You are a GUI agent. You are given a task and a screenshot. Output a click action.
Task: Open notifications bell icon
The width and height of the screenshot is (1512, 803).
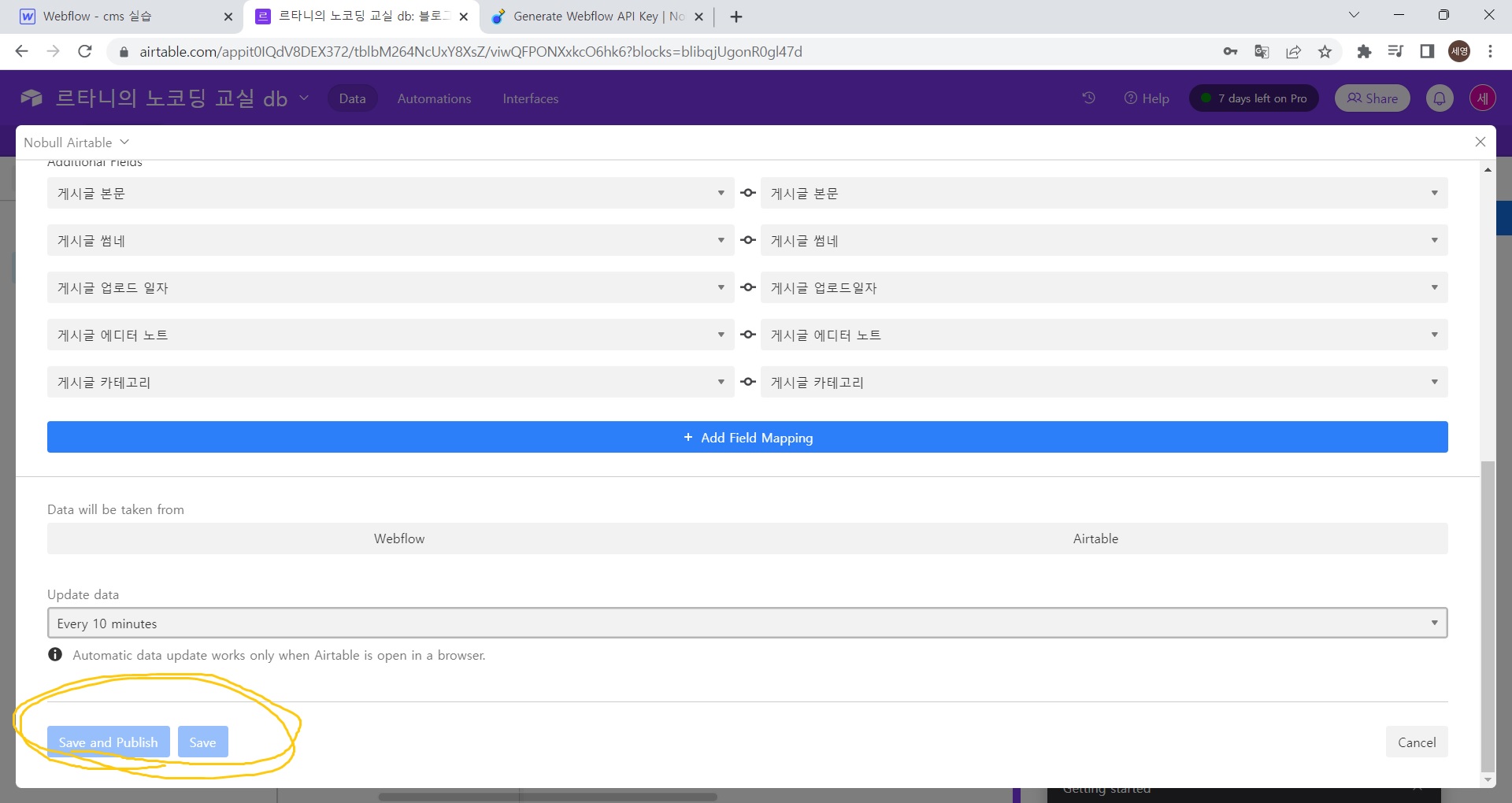pyautogui.click(x=1440, y=98)
